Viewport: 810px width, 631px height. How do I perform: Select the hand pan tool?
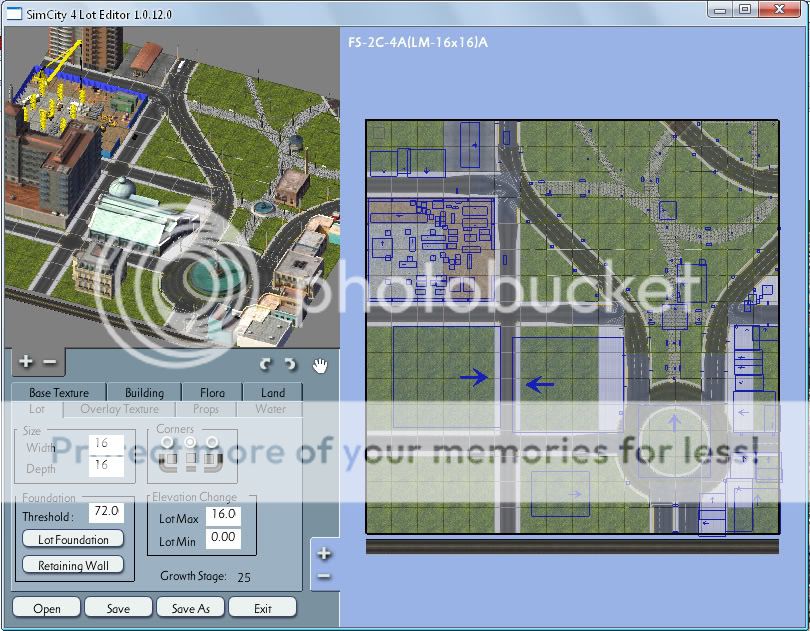pos(320,365)
